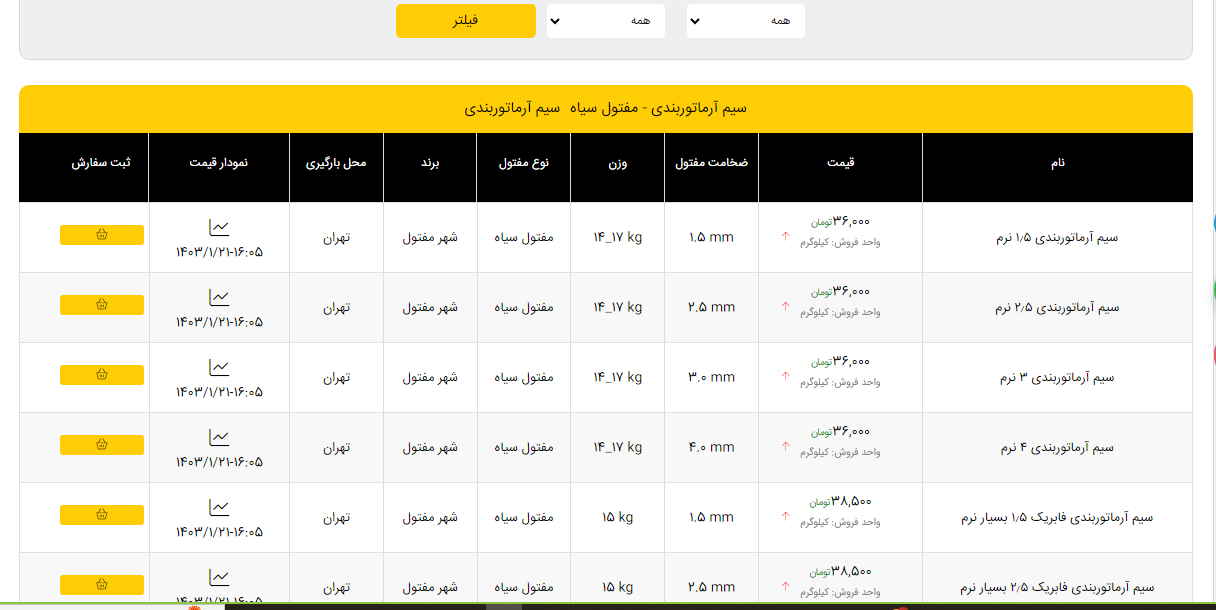Add فابریک ۱/۵ بسیار نرم to order basket
This screenshot has width=1216, height=610.
tap(102, 515)
